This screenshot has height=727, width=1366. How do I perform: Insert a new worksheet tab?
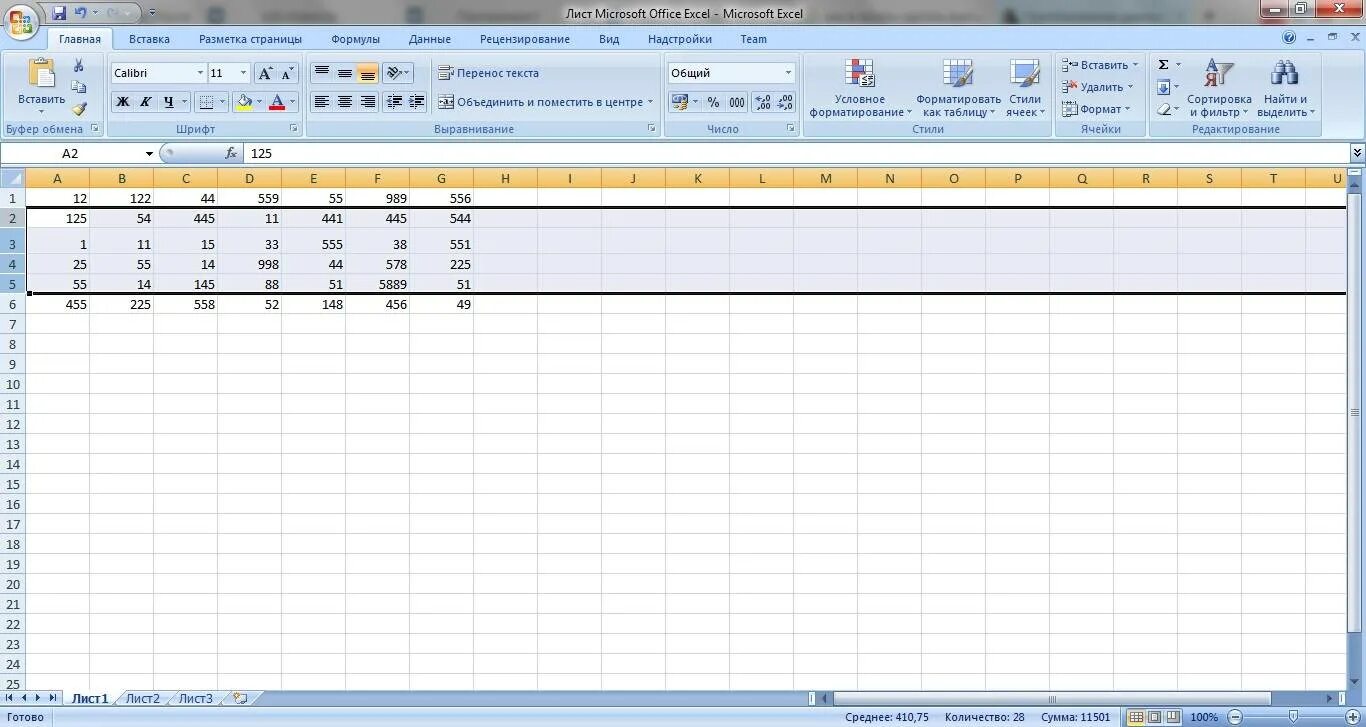tap(239, 698)
